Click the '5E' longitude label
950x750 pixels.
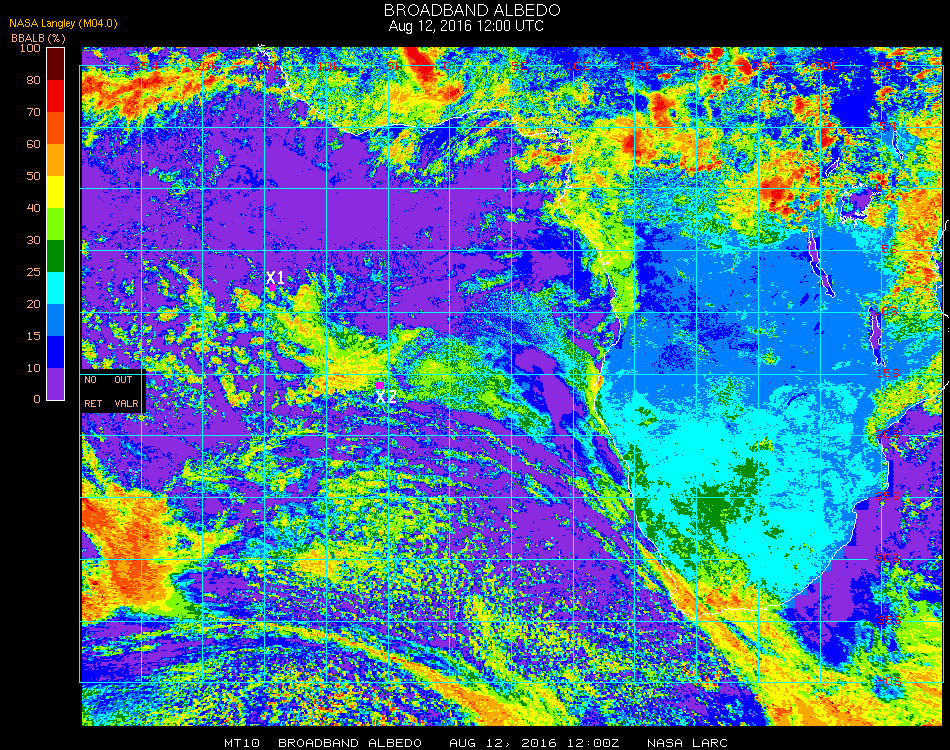(x=519, y=66)
